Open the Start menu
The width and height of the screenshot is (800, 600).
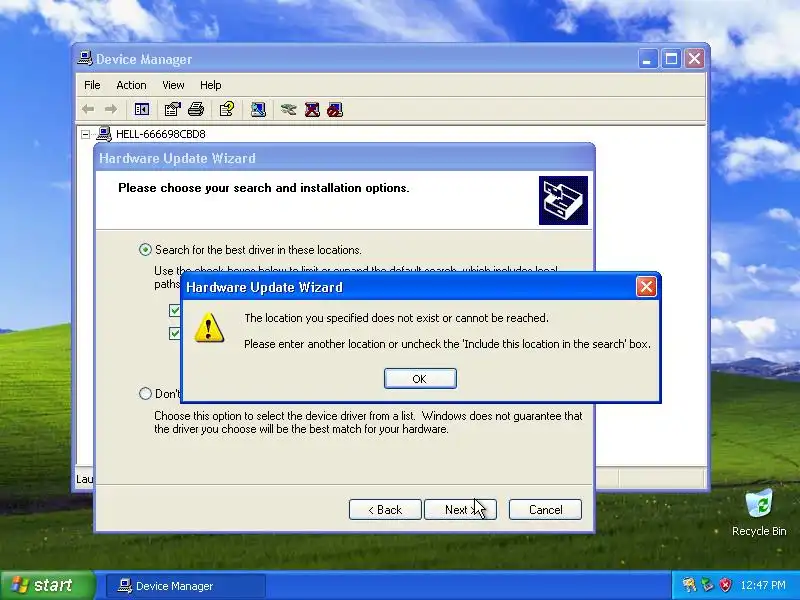[x=47, y=585]
